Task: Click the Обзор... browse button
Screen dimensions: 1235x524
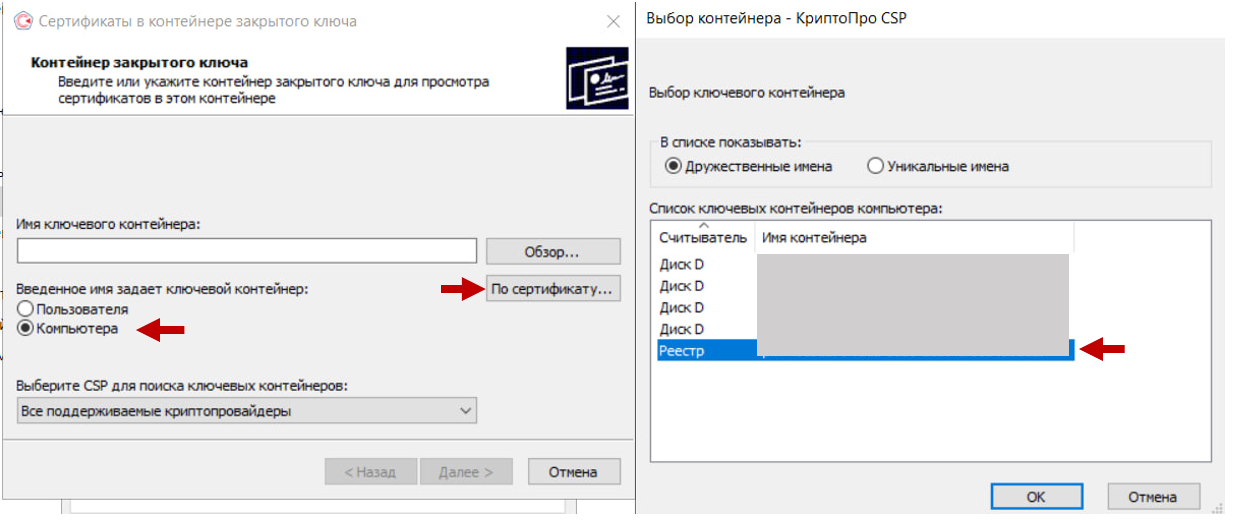Action: (553, 250)
